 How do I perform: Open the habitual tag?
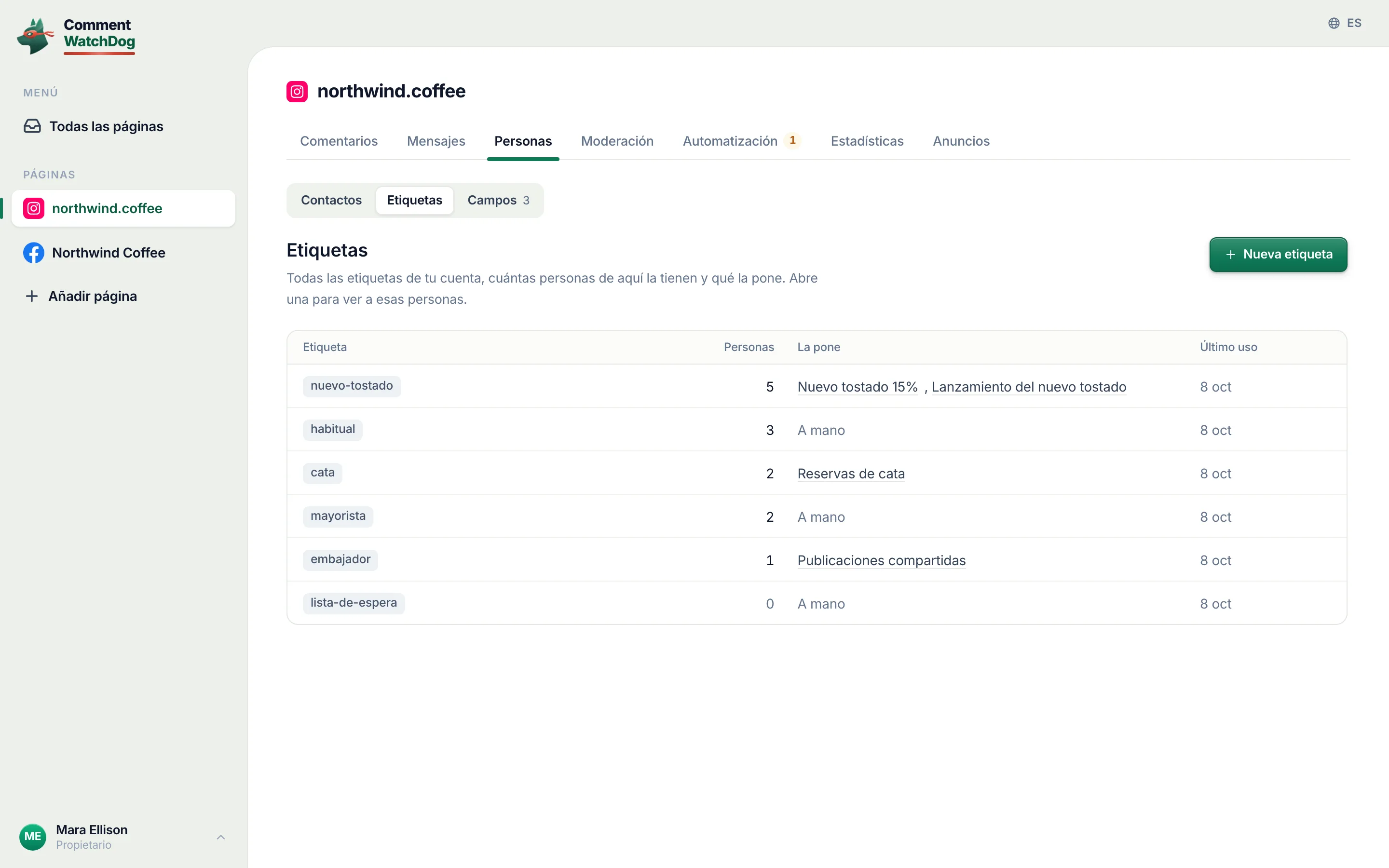(332, 429)
